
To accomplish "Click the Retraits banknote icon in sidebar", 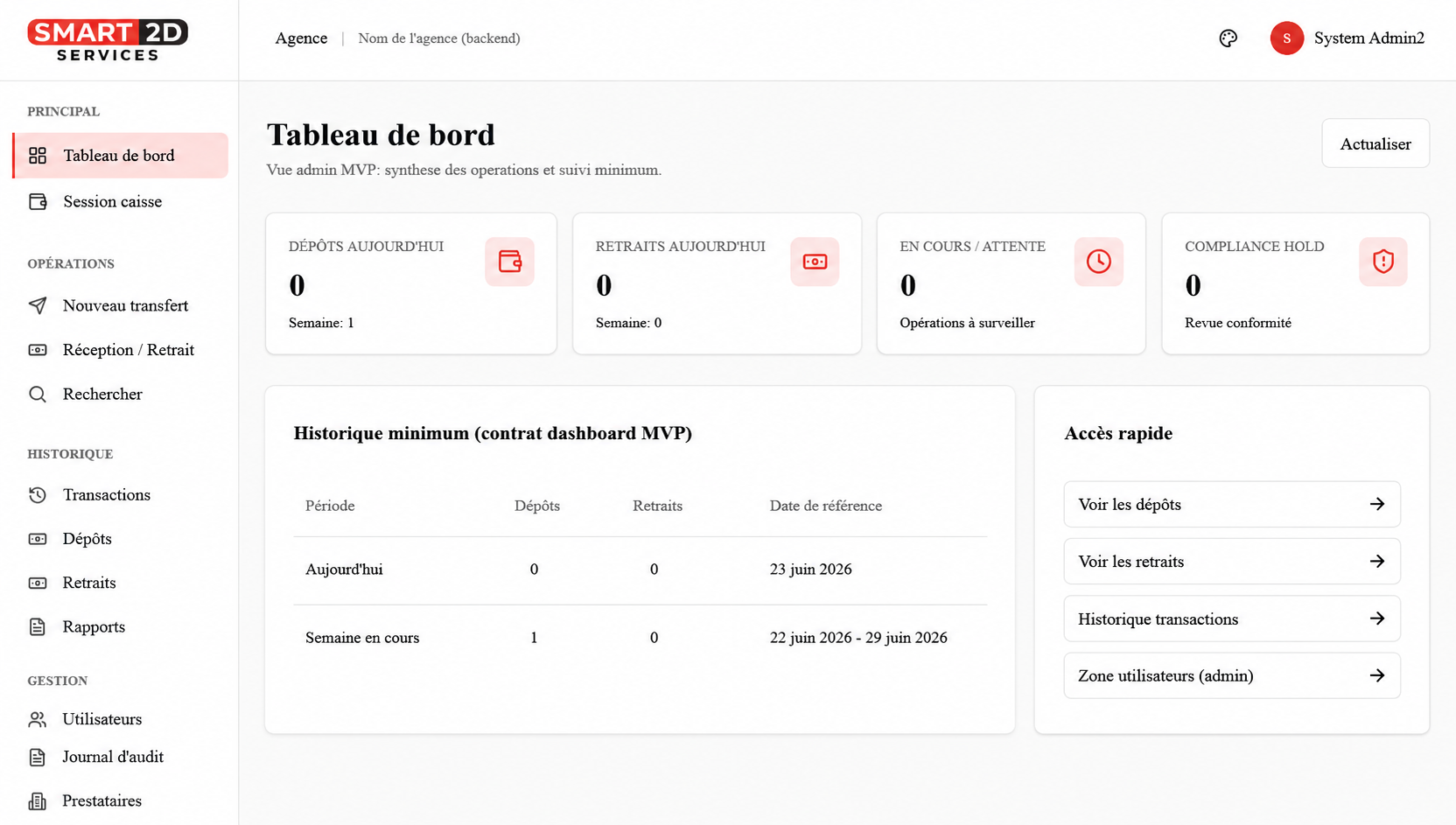I will coord(38,583).
